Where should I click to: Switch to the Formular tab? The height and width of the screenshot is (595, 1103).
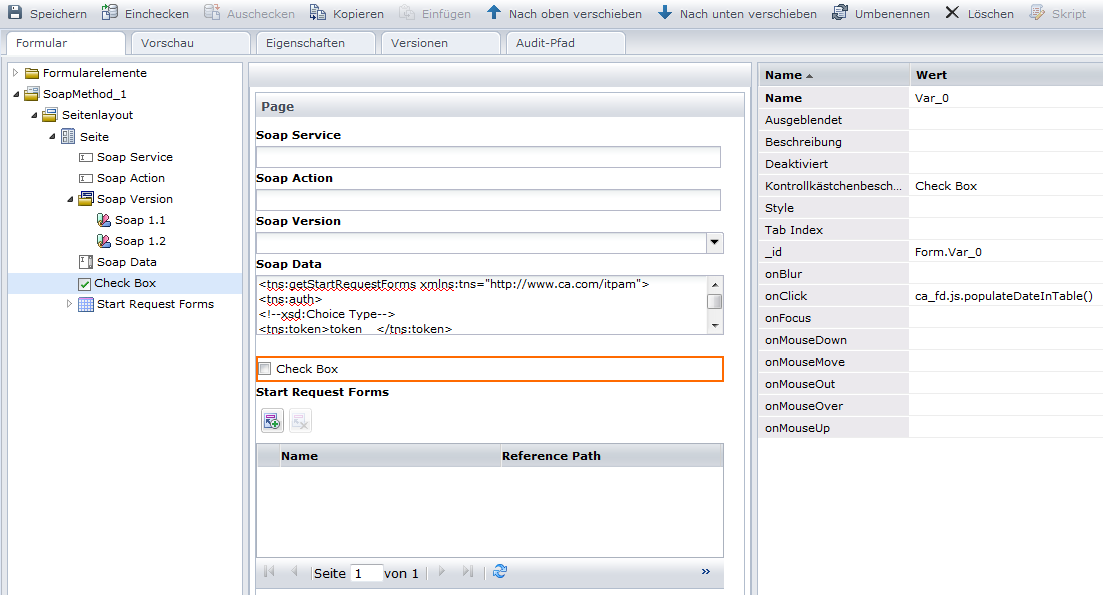click(66, 43)
